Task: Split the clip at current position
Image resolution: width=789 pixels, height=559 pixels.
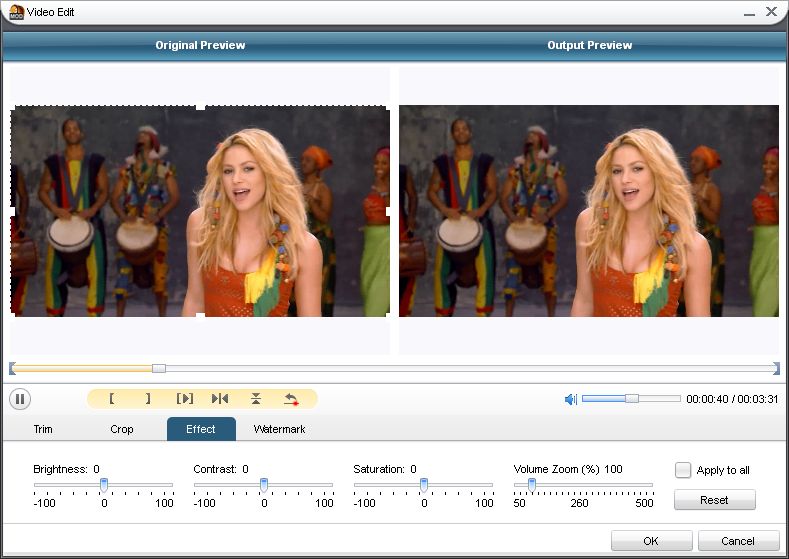Action: [x=220, y=398]
